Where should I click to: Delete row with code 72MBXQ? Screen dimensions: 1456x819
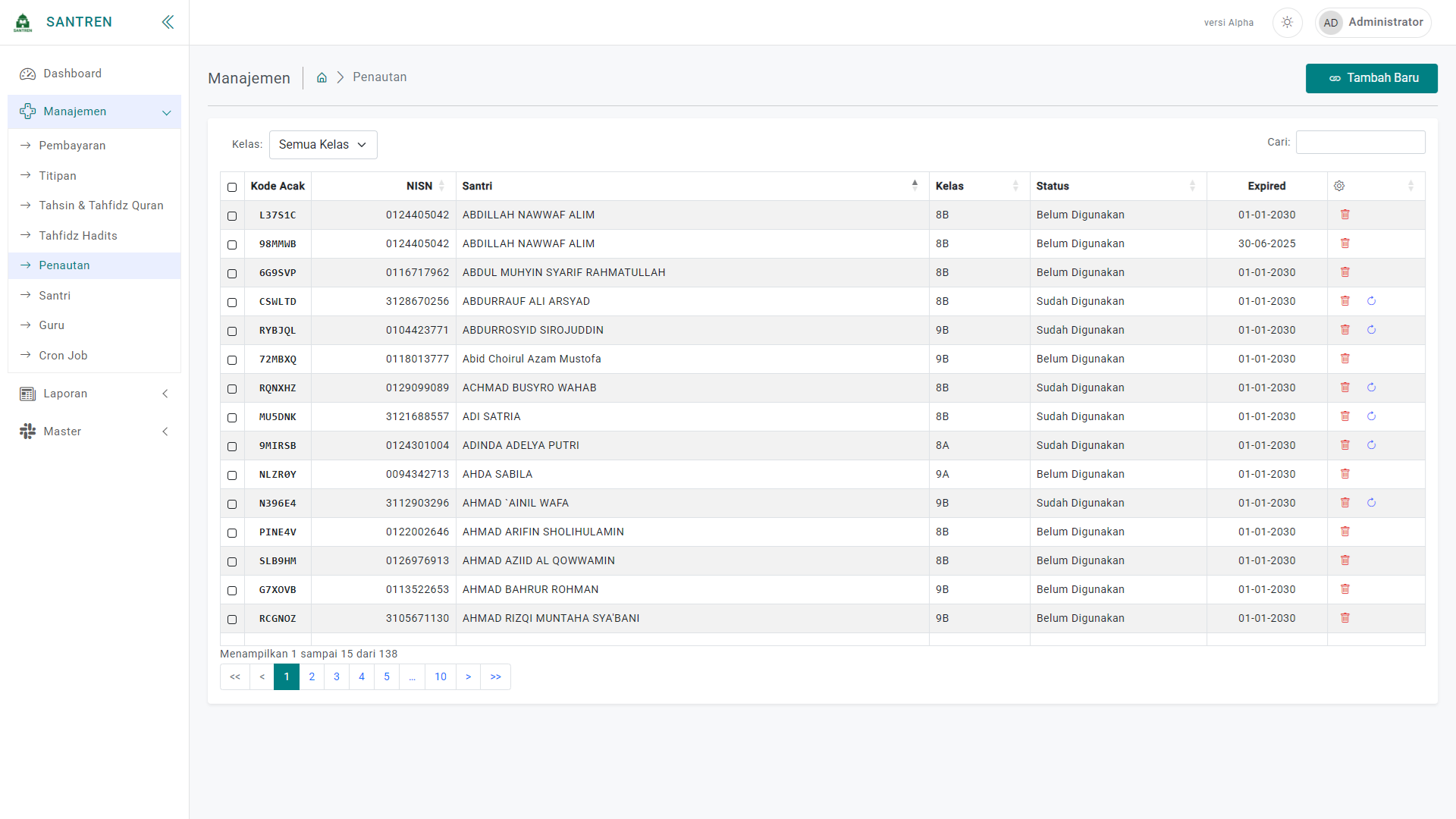point(1345,359)
